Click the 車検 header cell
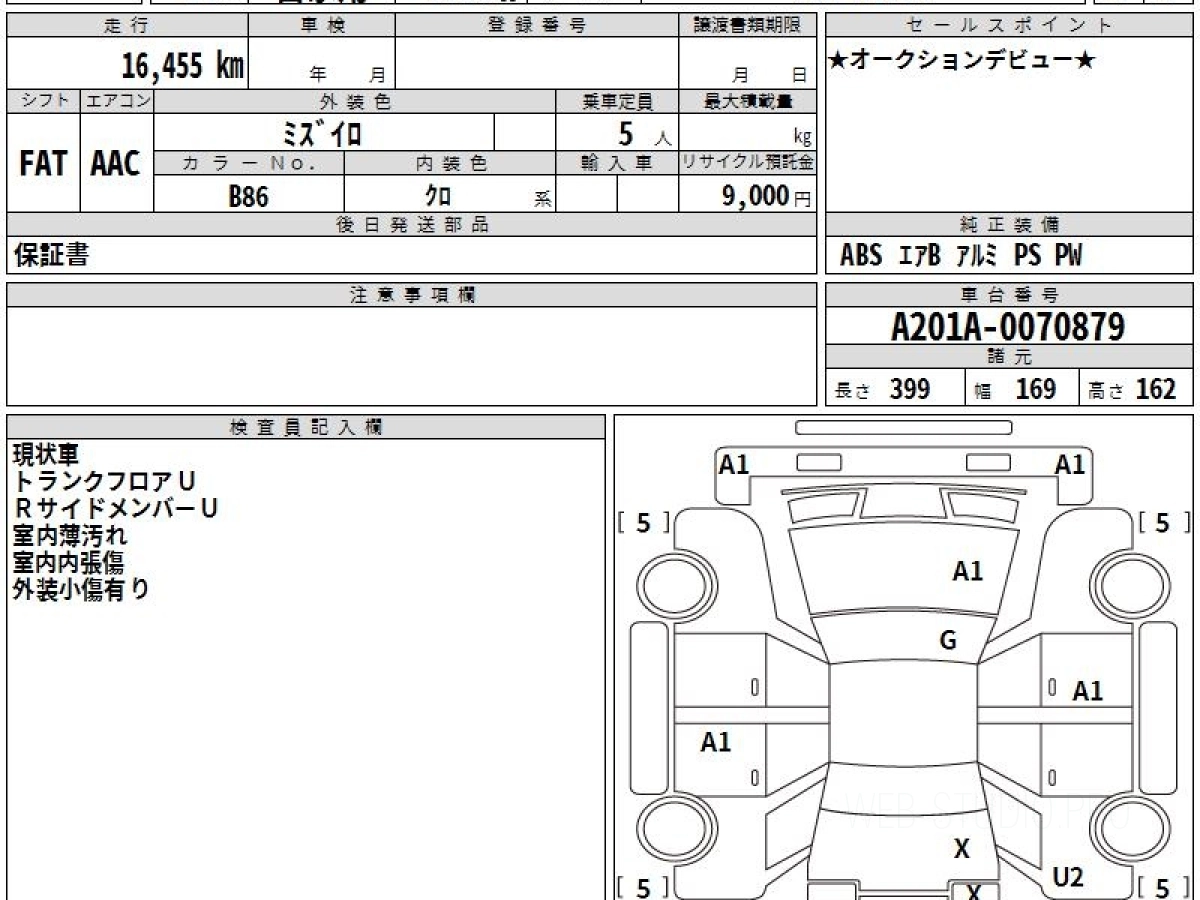Image resolution: width=1200 pixels, height=900 pixels. [322, 26]
